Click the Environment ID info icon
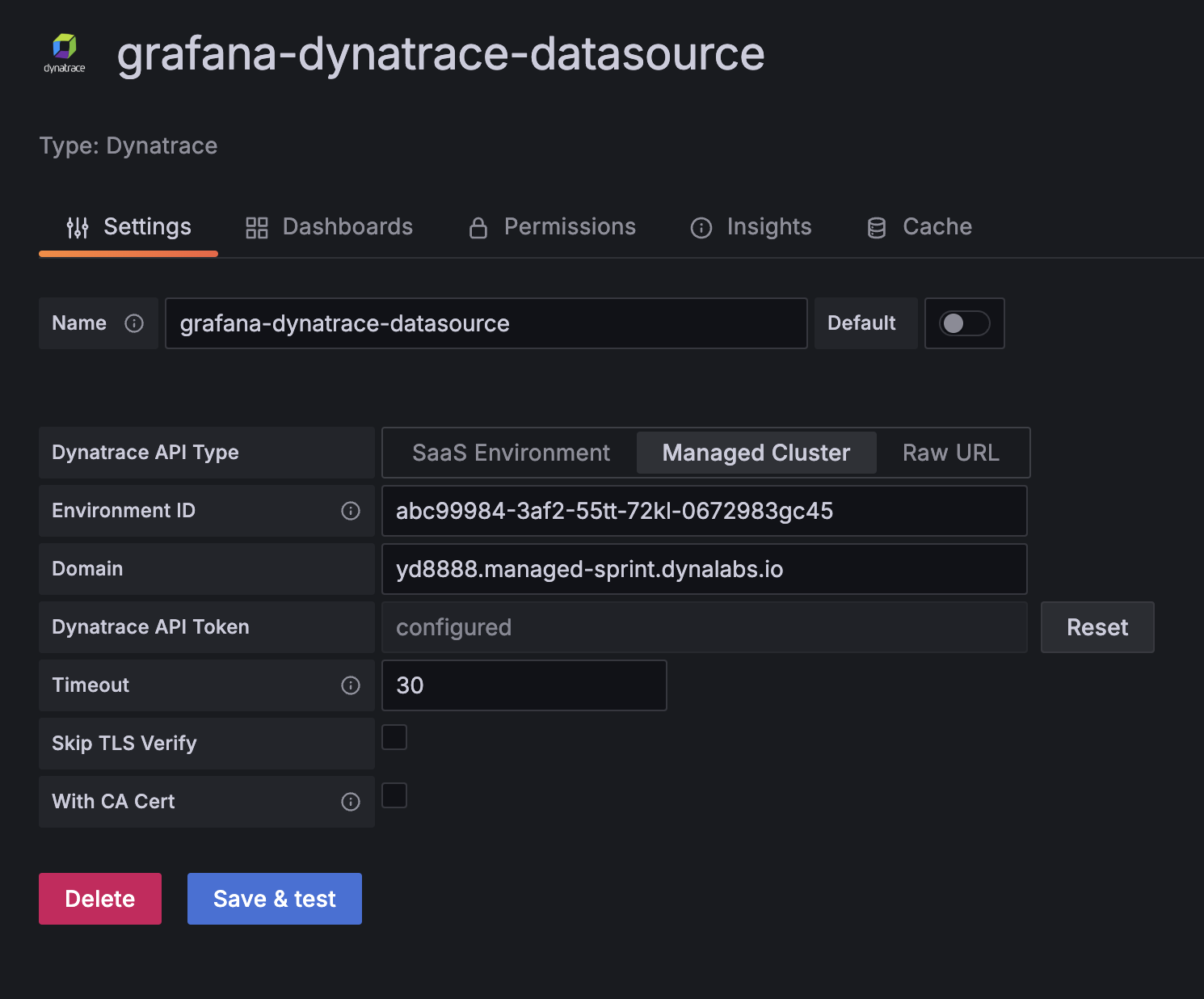The width and height of the screenshot is (1204, 999). click(x=351, y=511)
